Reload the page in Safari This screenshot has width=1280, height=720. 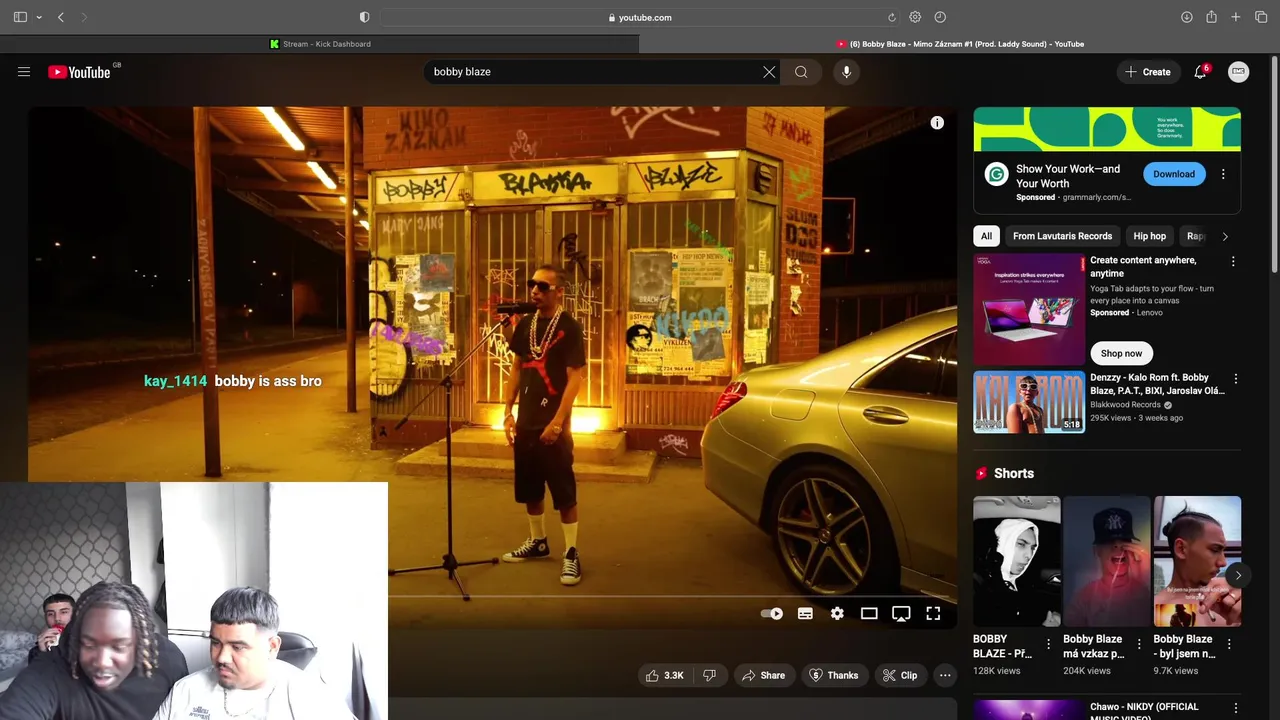pyautogui.click(x=891, y=17)
